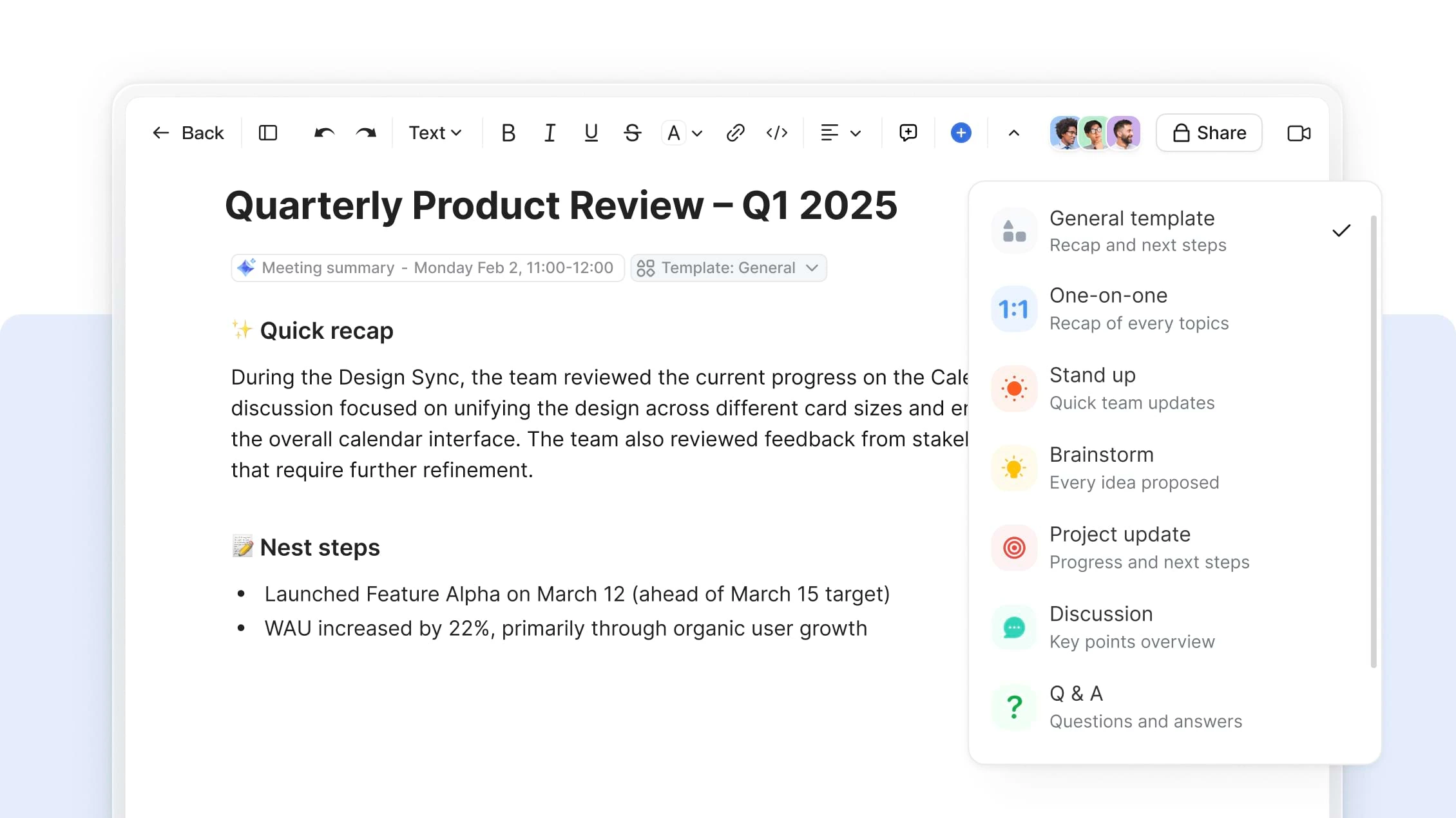
Task: Click the redo arrow
Action: [366, 133]
